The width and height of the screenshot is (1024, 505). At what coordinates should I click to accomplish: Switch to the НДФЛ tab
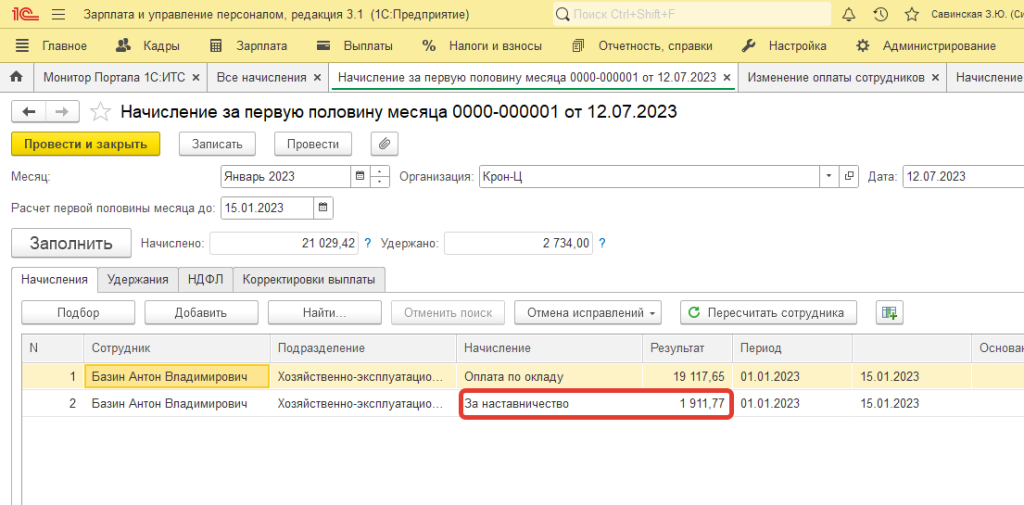[205, 280]
